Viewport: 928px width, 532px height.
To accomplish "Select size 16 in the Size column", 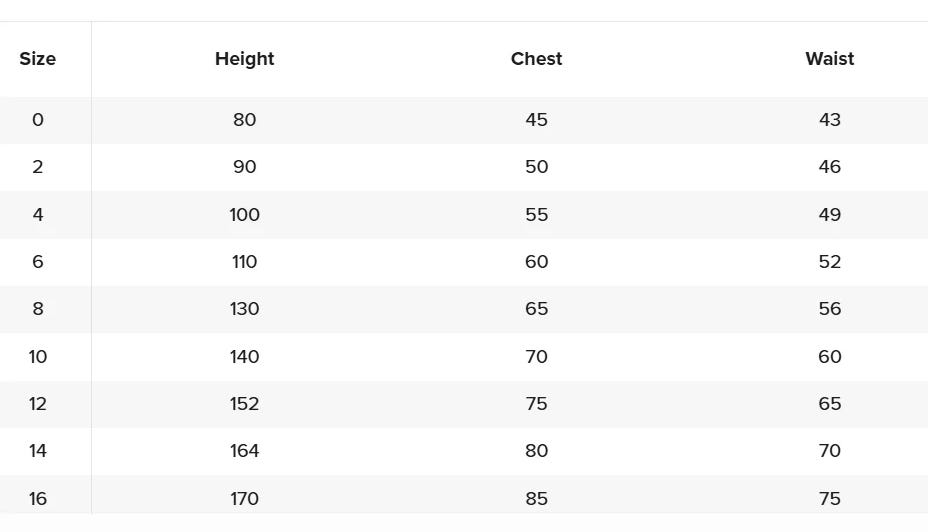I will click(x=38, y=498).
